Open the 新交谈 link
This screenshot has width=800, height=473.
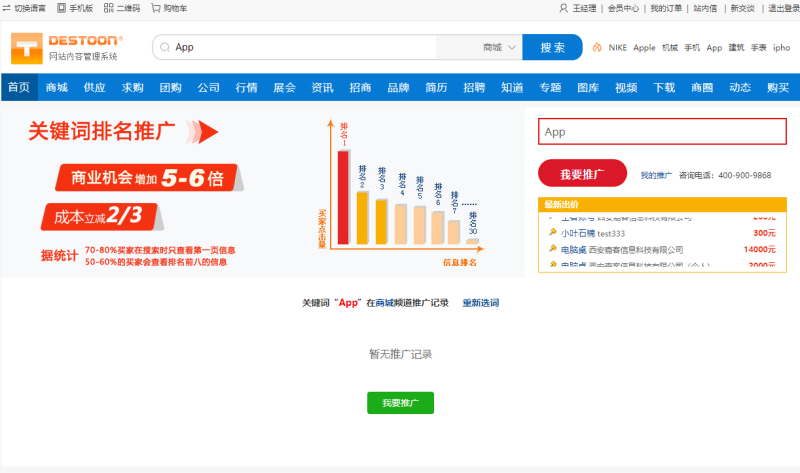tap(742, 8)
